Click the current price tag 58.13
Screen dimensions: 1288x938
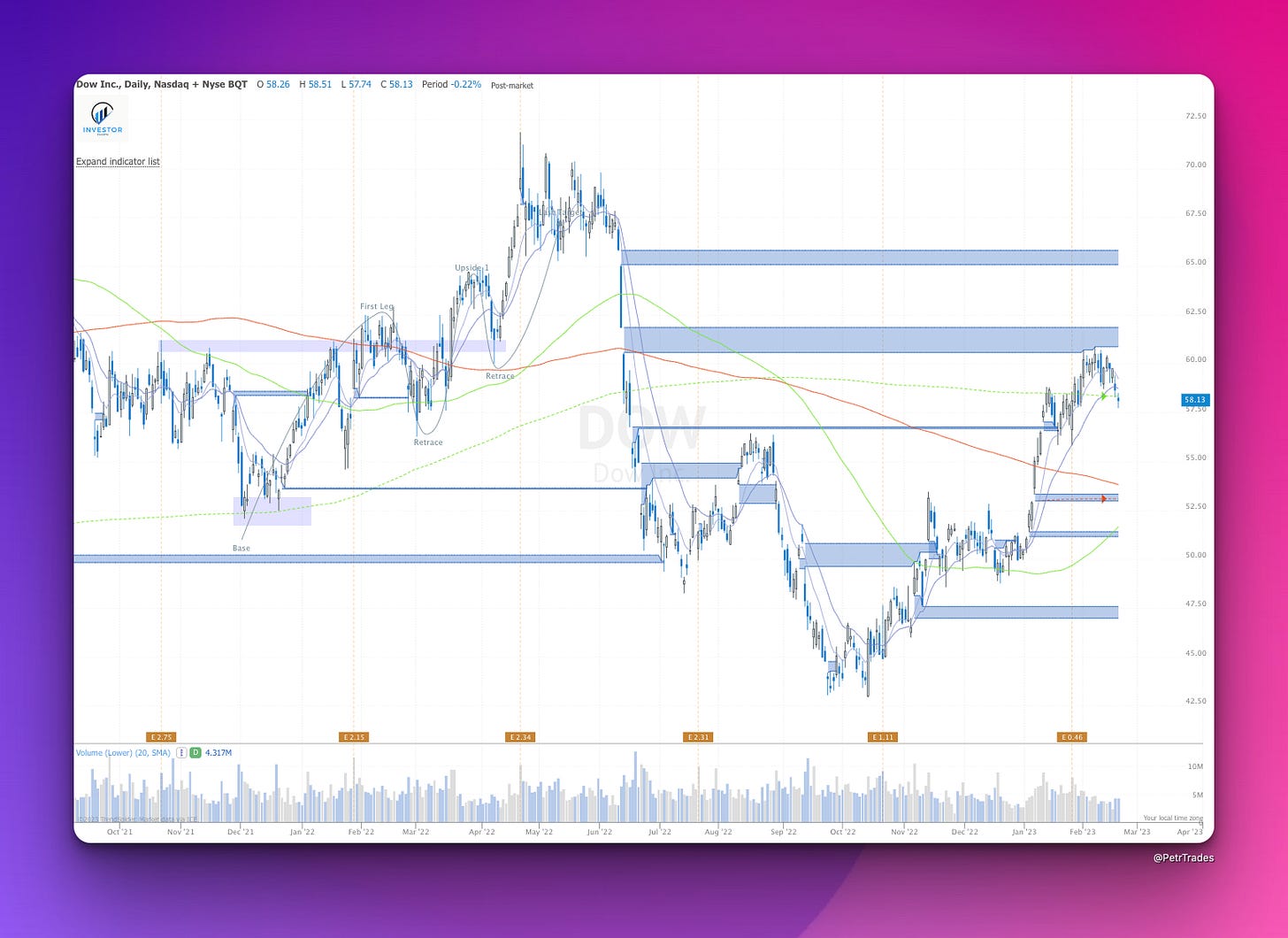[1195, 400]
